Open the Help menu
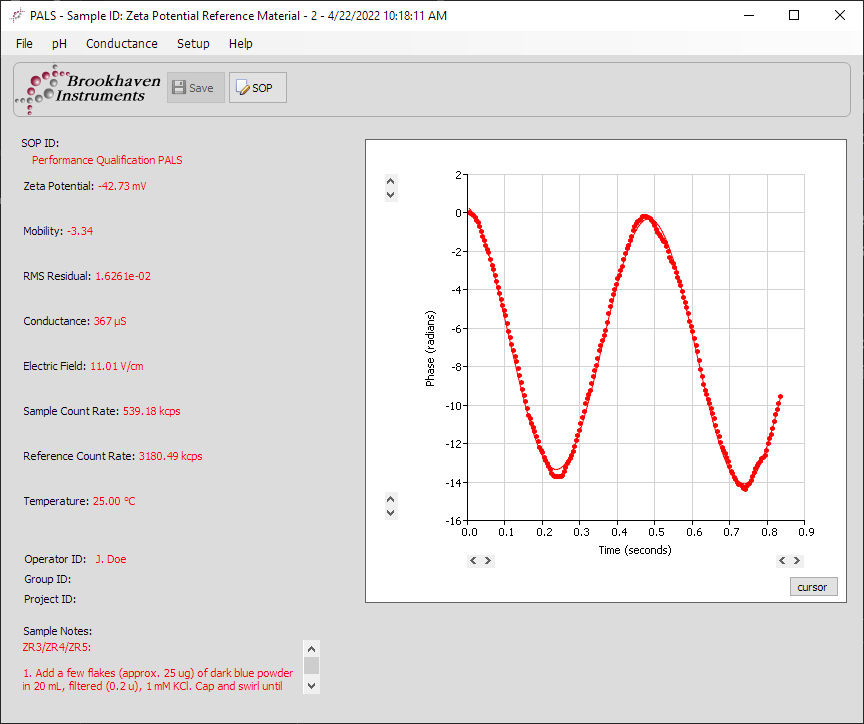The image size is (864, 724). coord(240,44)
